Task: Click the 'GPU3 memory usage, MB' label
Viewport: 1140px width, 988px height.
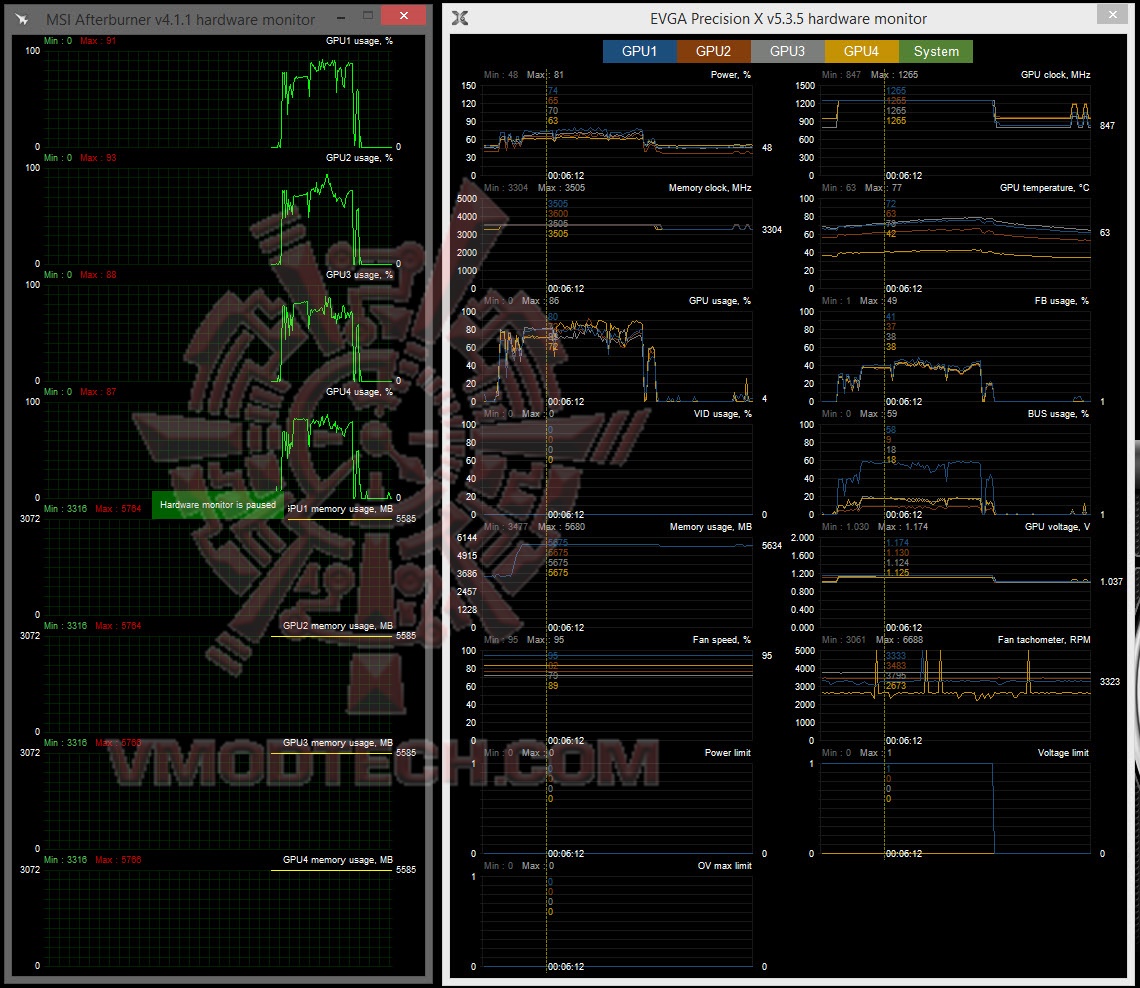Action: tap(337, 743)
